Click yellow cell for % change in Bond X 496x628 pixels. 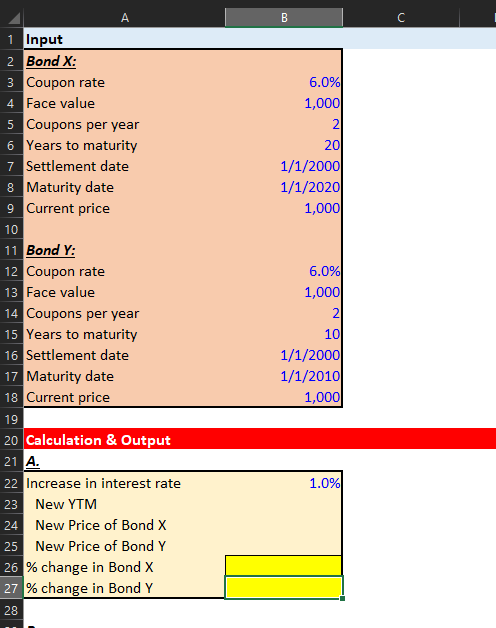coord(283,566)
